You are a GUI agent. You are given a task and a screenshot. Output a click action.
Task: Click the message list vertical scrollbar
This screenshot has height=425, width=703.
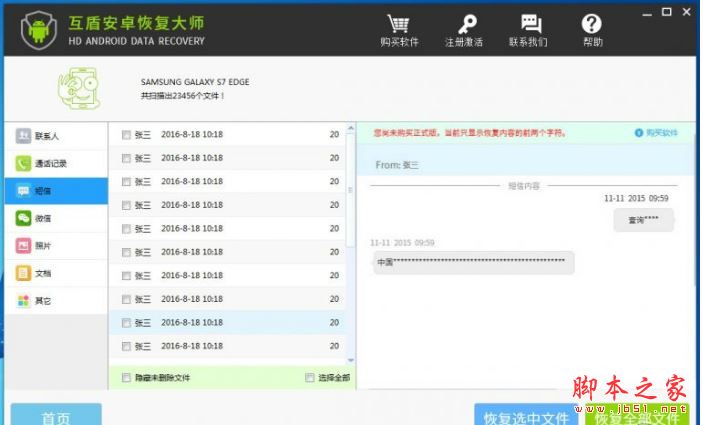point(351,190)
